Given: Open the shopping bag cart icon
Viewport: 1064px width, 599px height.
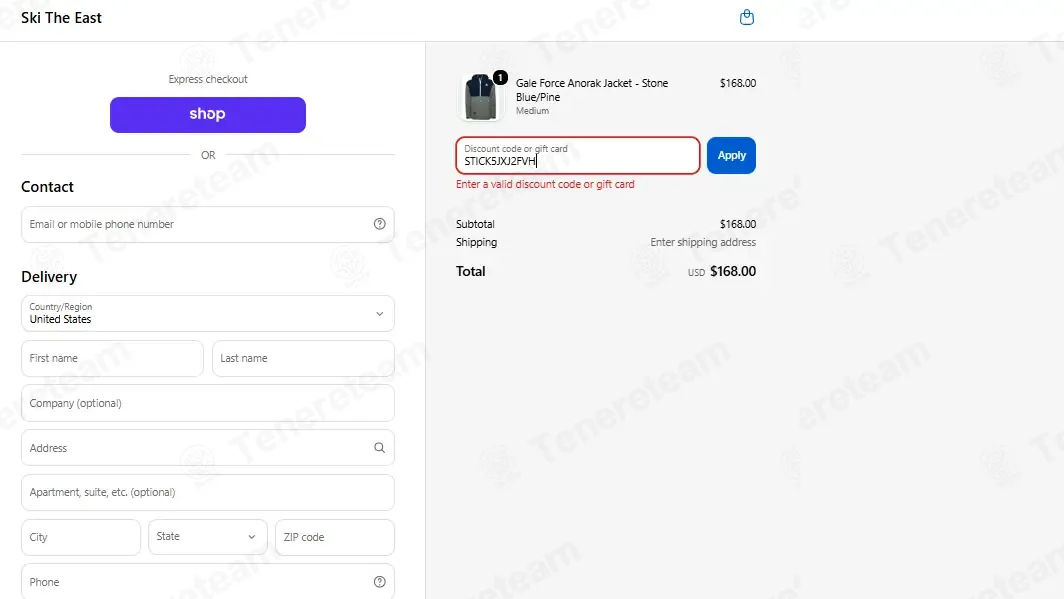Looking at the screenshot, I should [x=746, y=17].
